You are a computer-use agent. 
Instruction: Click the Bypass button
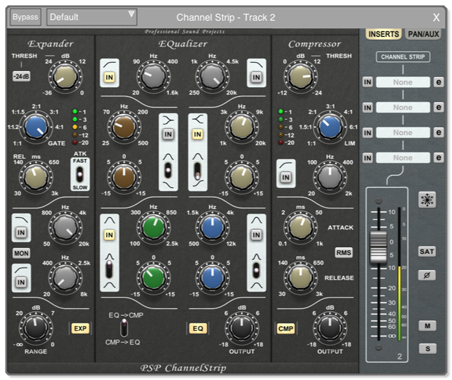click(x=25, y=17)
